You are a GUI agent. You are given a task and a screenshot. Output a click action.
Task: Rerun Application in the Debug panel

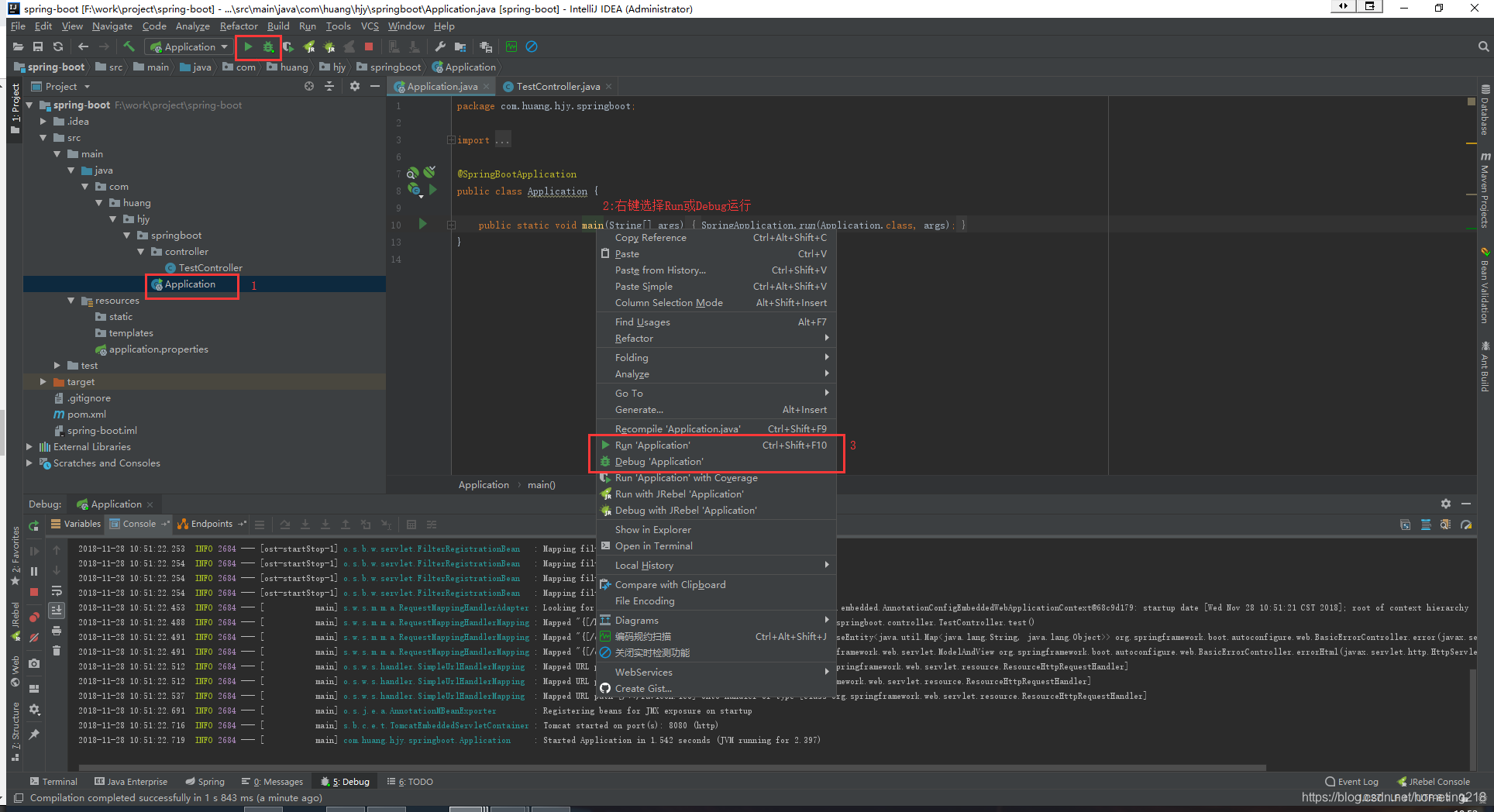34,526
